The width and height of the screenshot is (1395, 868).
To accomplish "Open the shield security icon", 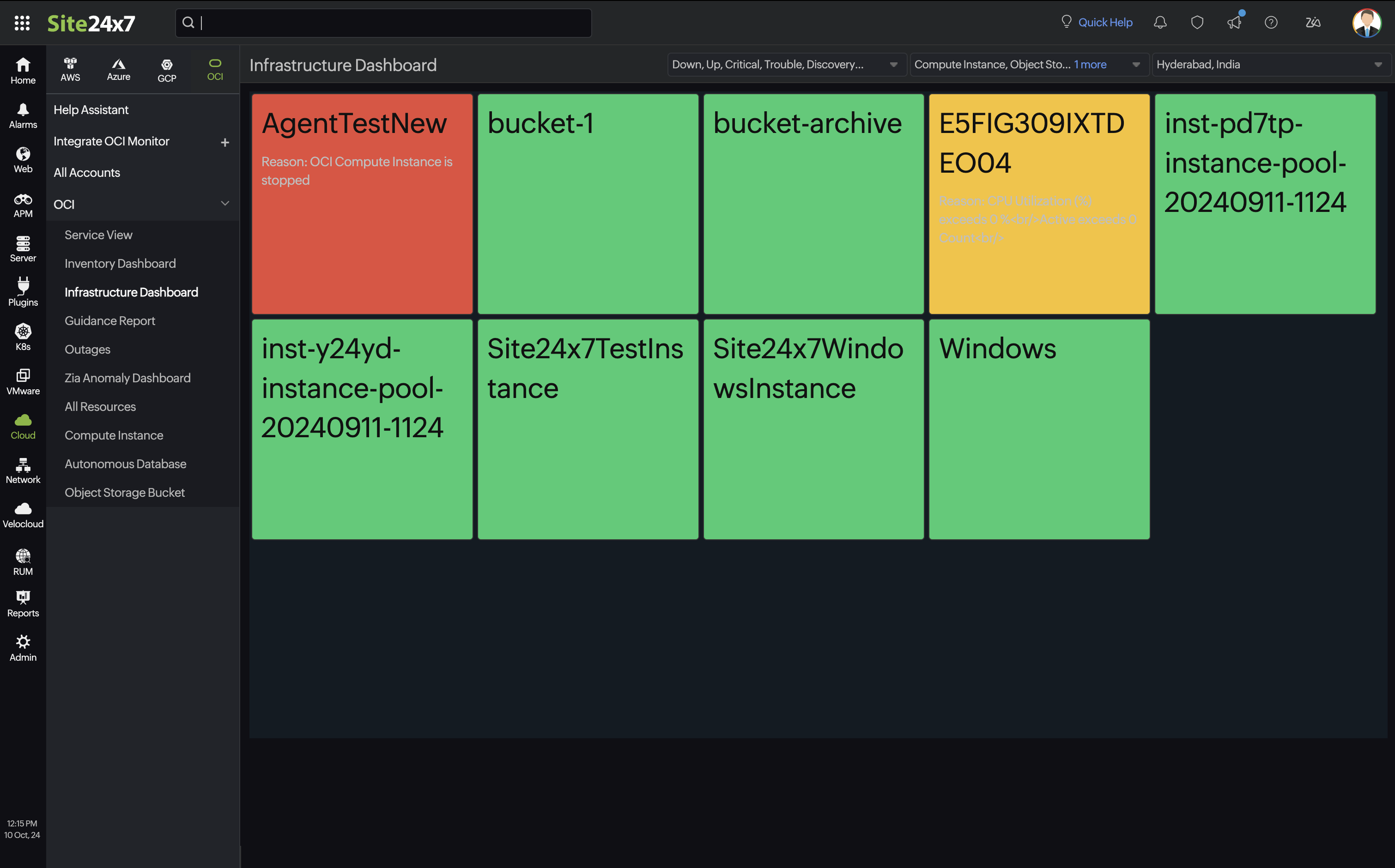I will coord(1197,22).
